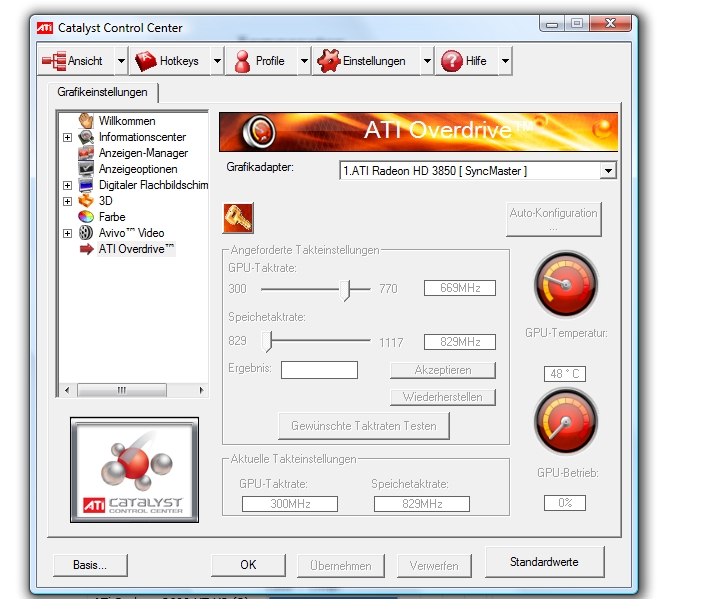Click the 48 °C temperature readout
This screenshot has width=702, height=599.
tap(565, 374)
